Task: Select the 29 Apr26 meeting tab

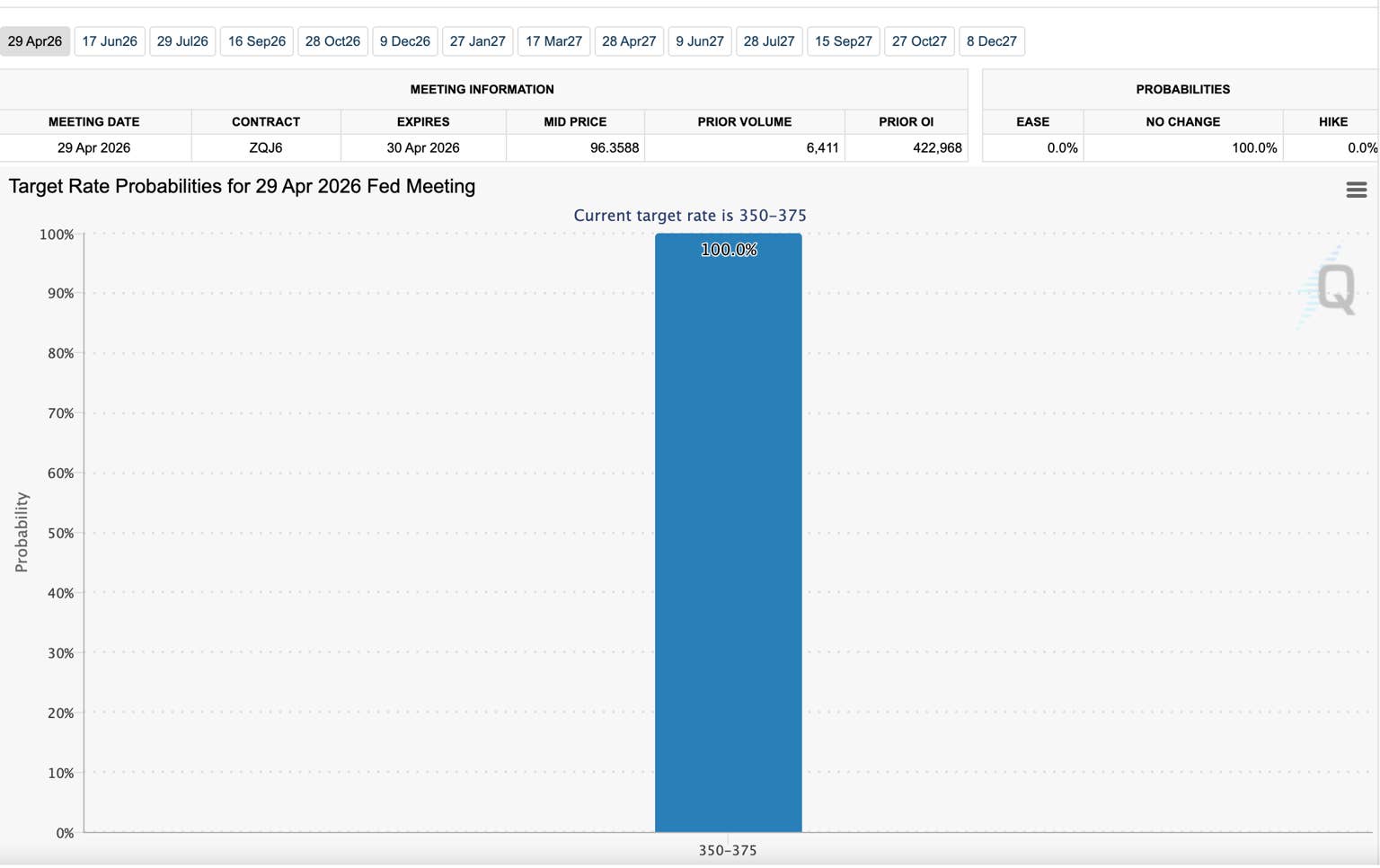Action: pyautogui.click(x=35, y=41)
